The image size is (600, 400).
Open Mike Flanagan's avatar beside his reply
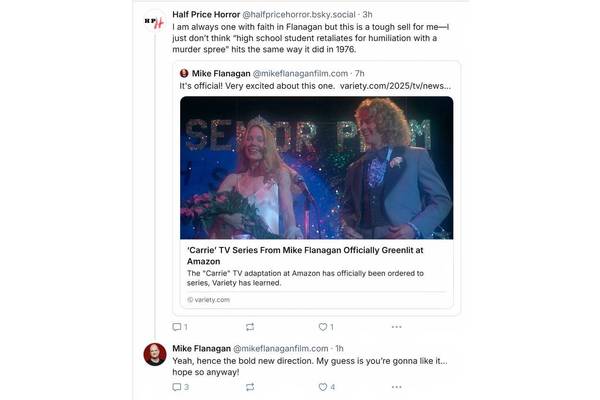pyautogui.click(x=154, y=354)
